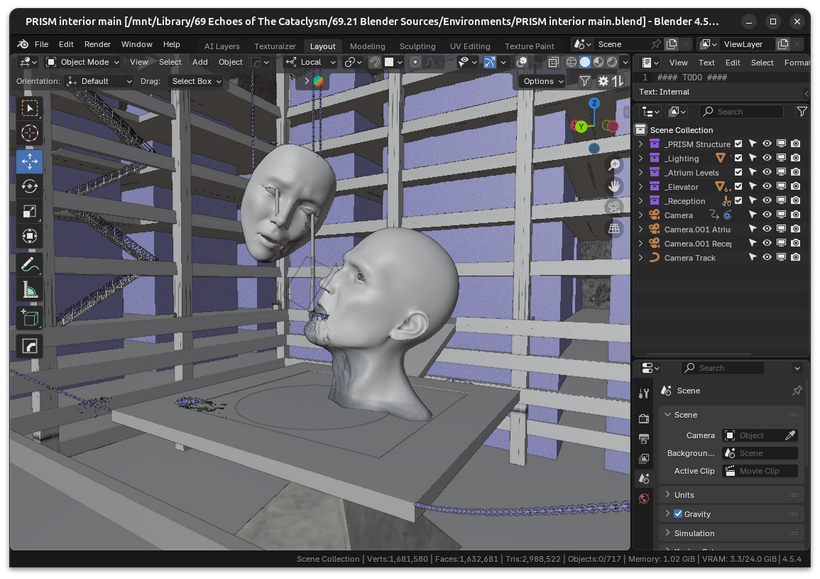Image resolution: width=820 pixels, height=579 pixels.
Task: Click the Add Cube tool
Action: pos(29,318)
